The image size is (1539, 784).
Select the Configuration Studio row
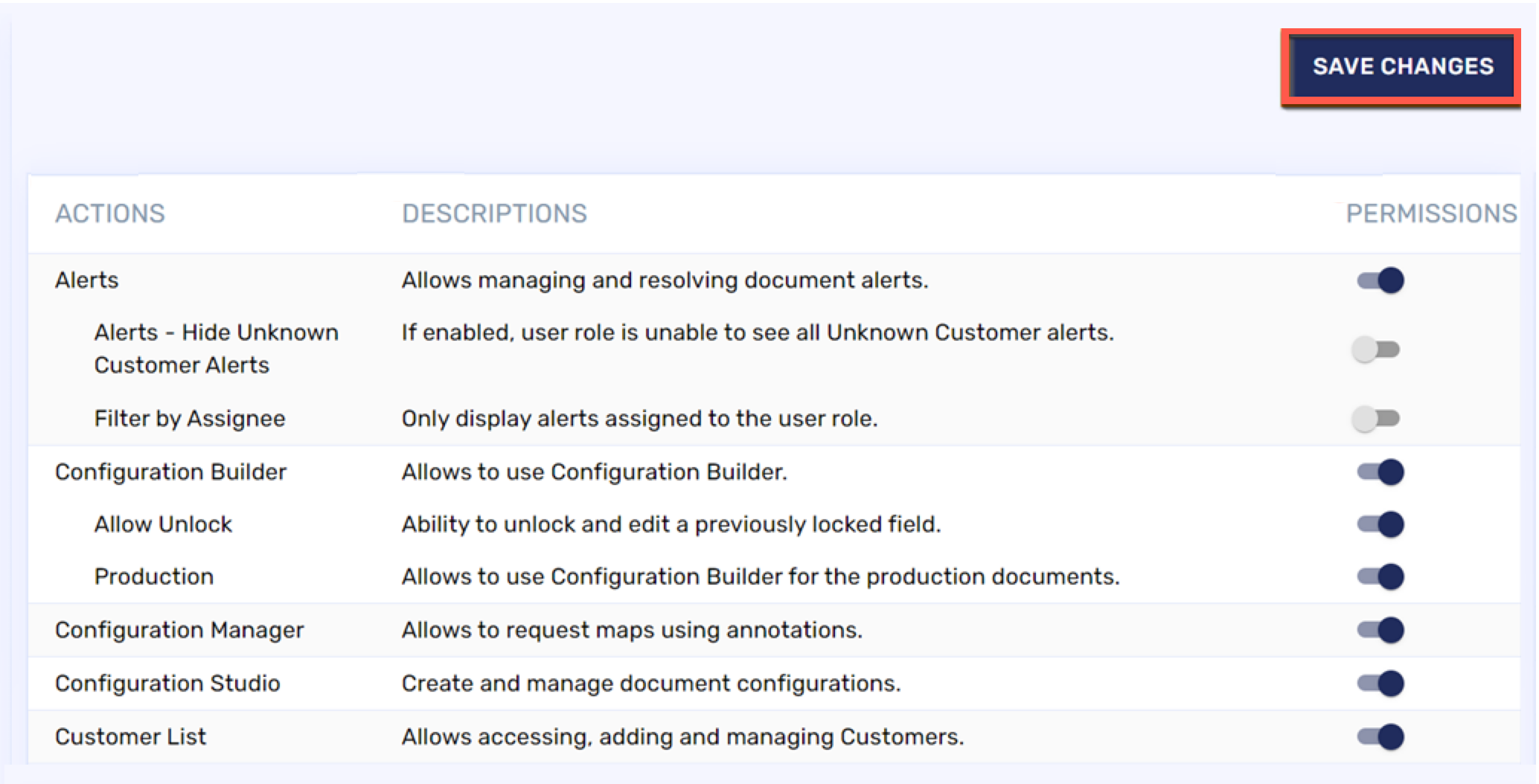[x=168, y=683]
